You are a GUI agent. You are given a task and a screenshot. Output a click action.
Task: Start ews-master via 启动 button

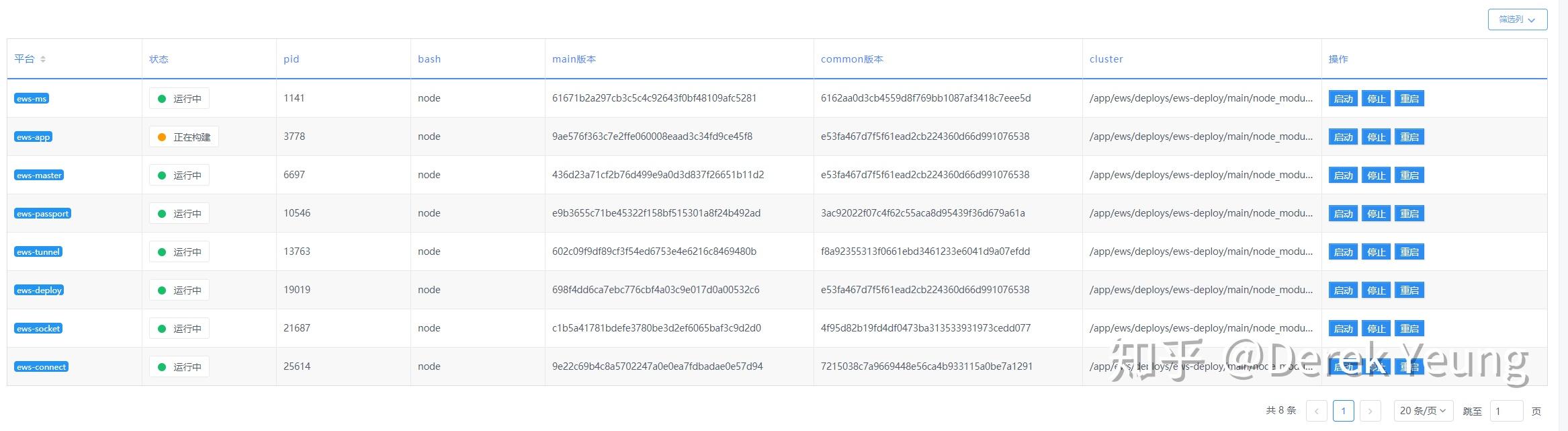point(1343,175)
